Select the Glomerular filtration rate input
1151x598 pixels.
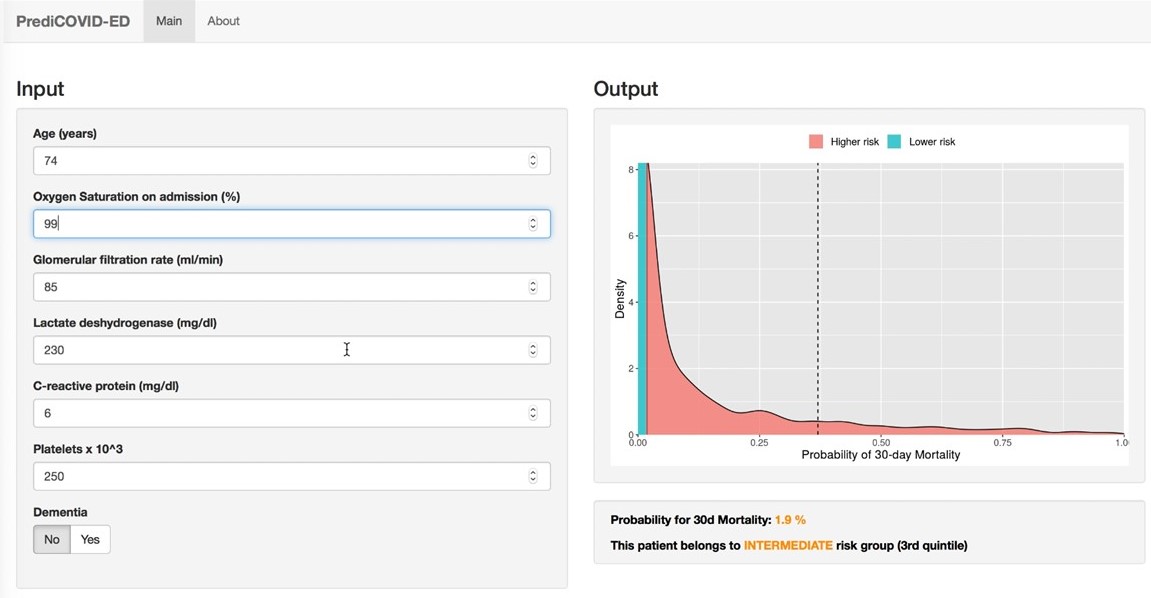pos(291,287)
